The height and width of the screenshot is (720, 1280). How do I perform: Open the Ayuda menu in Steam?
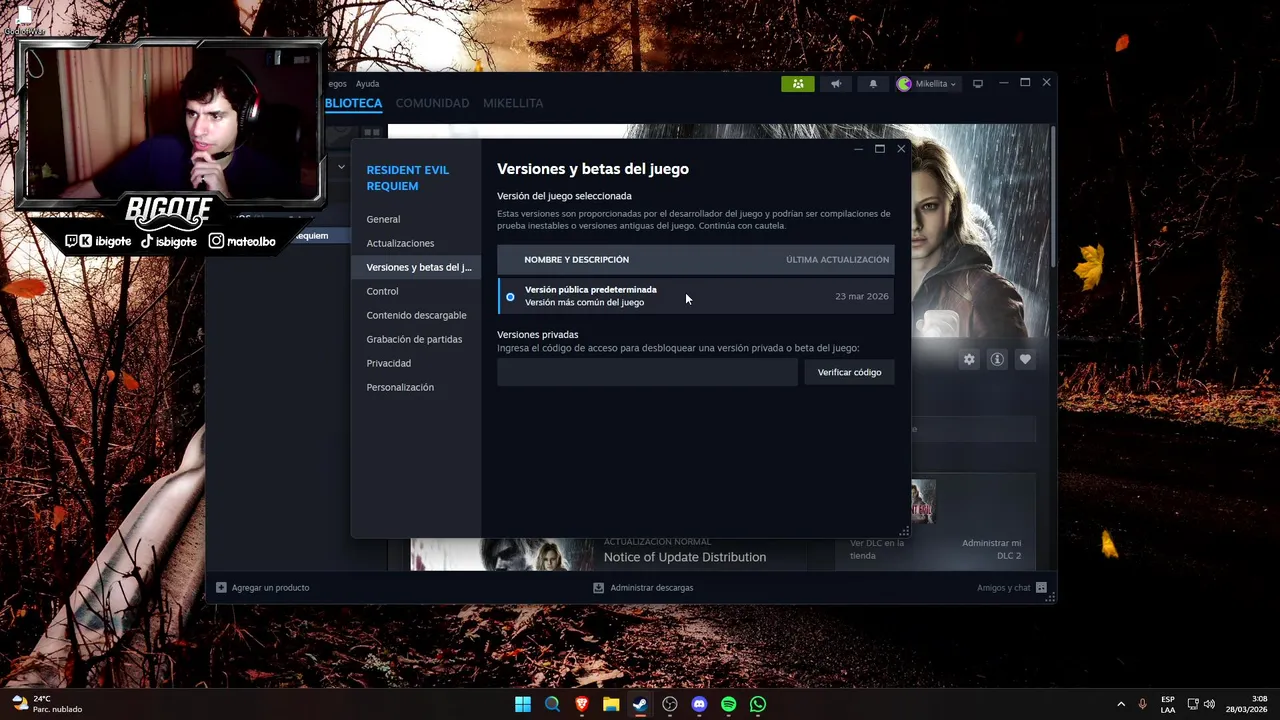[x=367, y=84]
